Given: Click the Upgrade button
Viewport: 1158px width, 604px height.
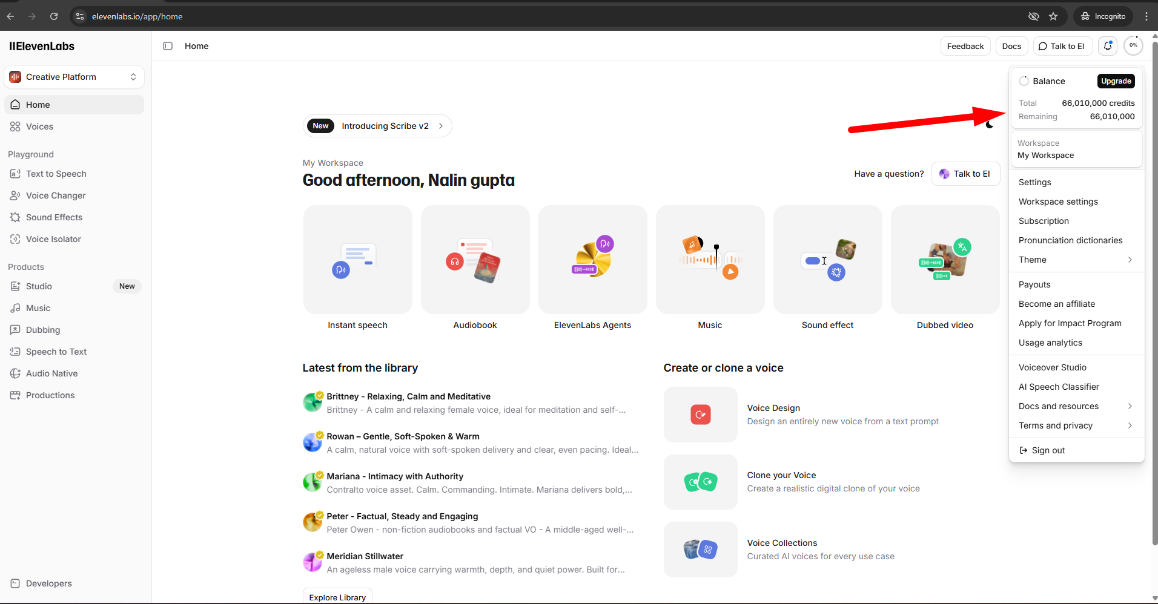Looking at the screenshot, I should pos(1116,81).
